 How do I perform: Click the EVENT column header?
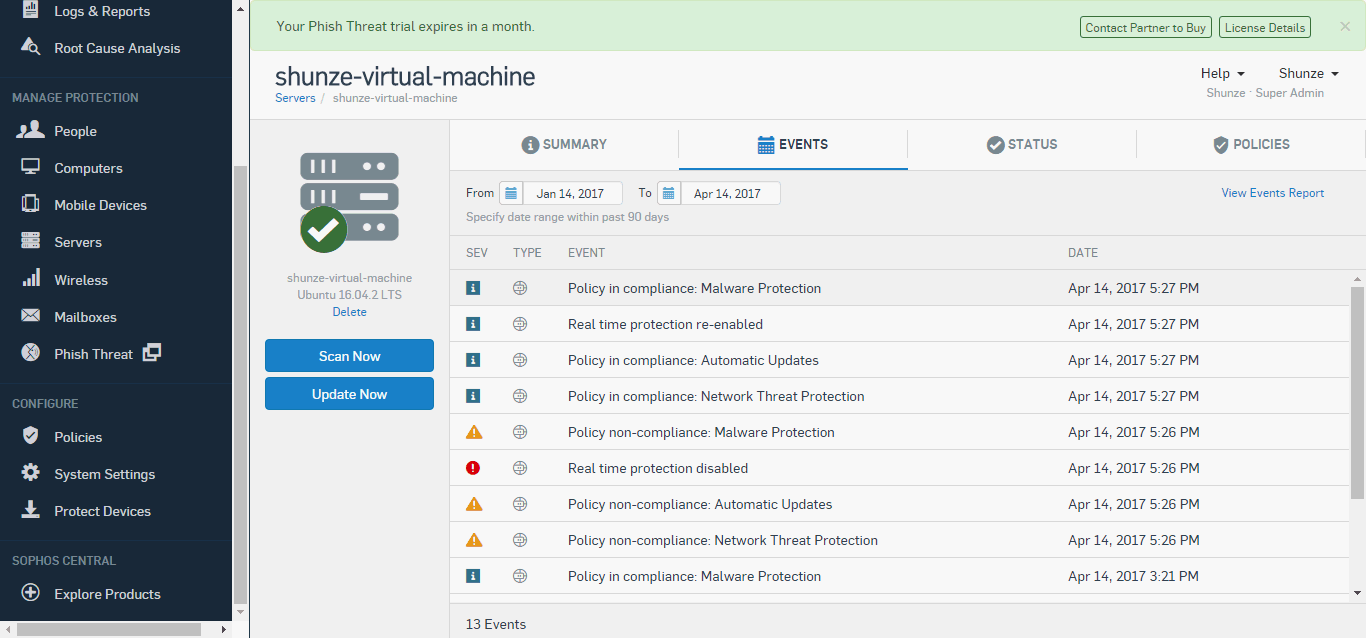(586, 253)
